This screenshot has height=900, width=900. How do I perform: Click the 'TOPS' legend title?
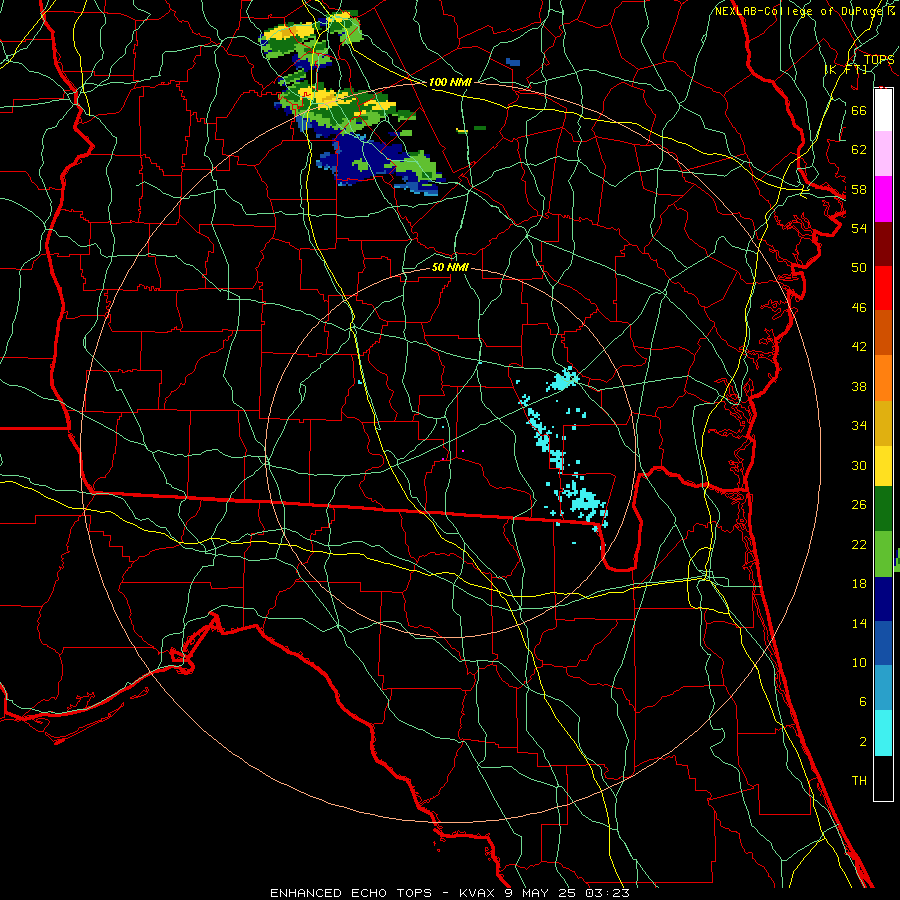879,59
